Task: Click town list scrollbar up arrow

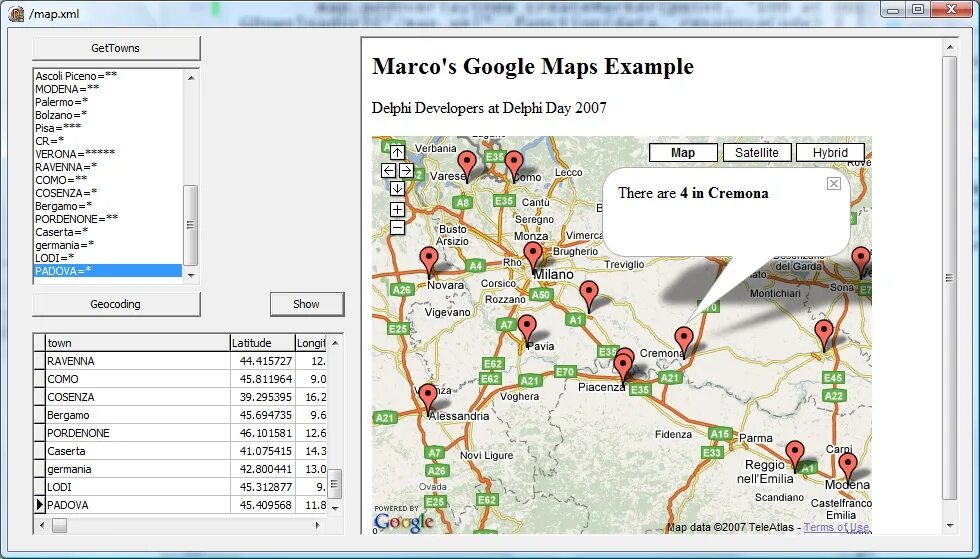Action: click(191, 78)
